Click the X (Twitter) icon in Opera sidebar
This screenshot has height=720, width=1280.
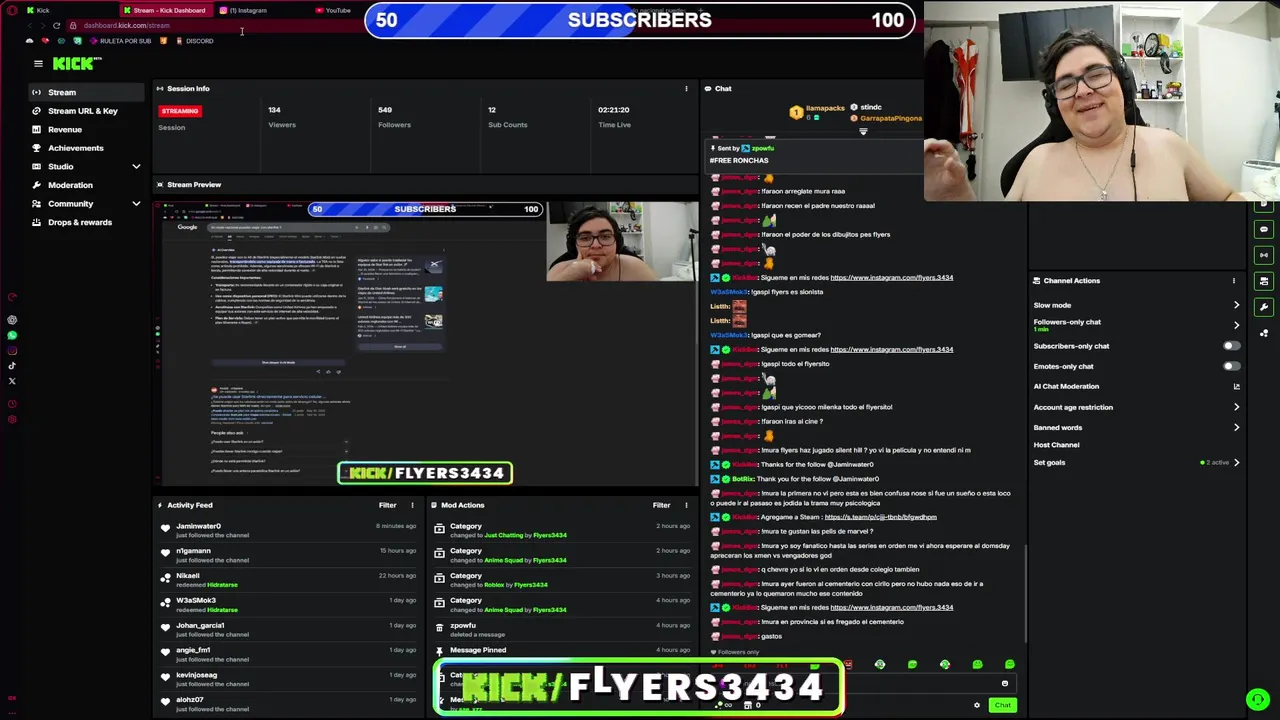[12, 381]
